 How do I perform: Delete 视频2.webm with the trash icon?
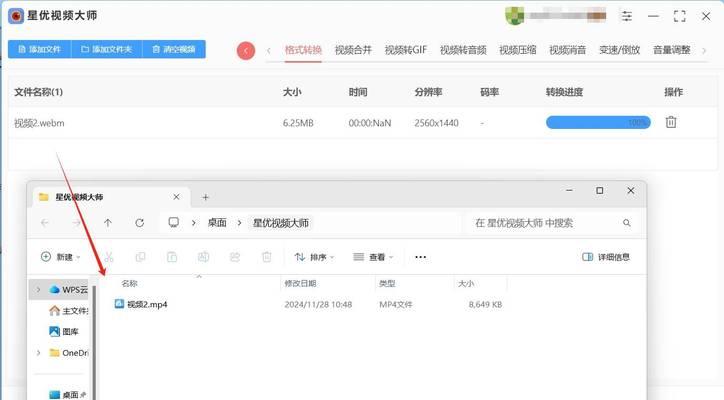pyautogui.click(x=671, y=122)
